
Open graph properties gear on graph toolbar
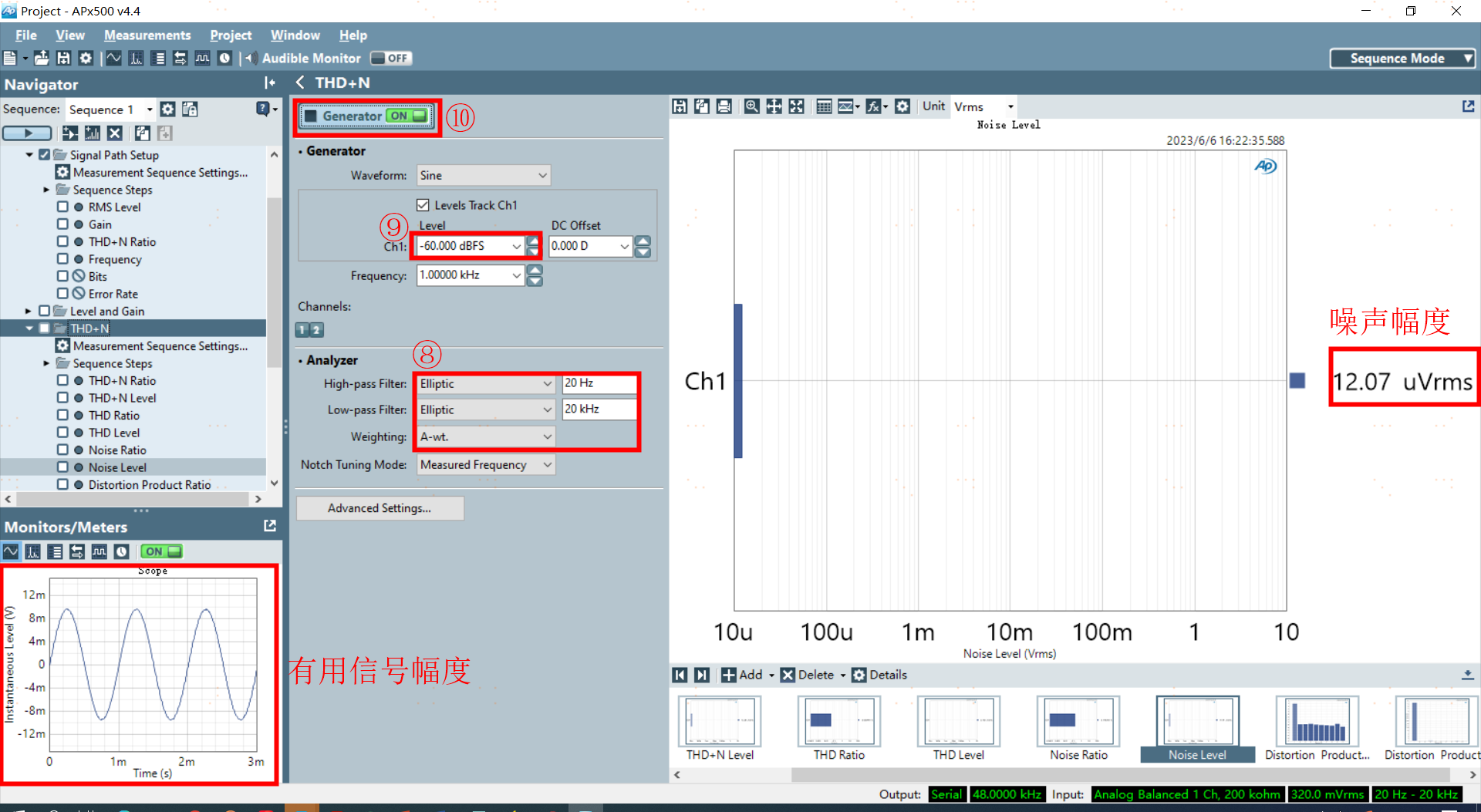(x=902, y=106)
